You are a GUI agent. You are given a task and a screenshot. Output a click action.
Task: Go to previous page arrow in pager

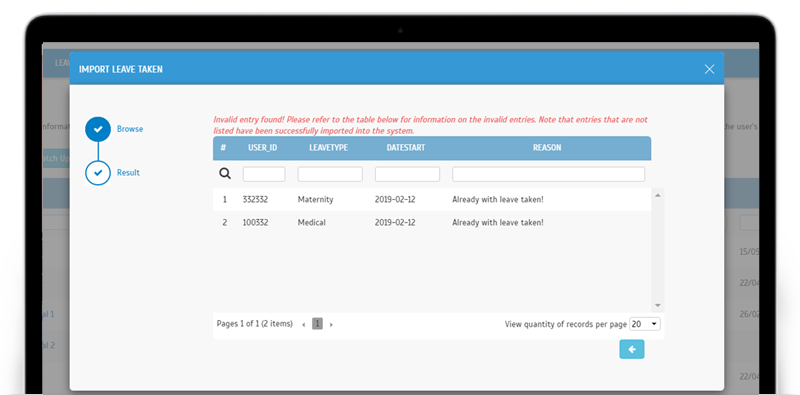click(x=304, y=325)
